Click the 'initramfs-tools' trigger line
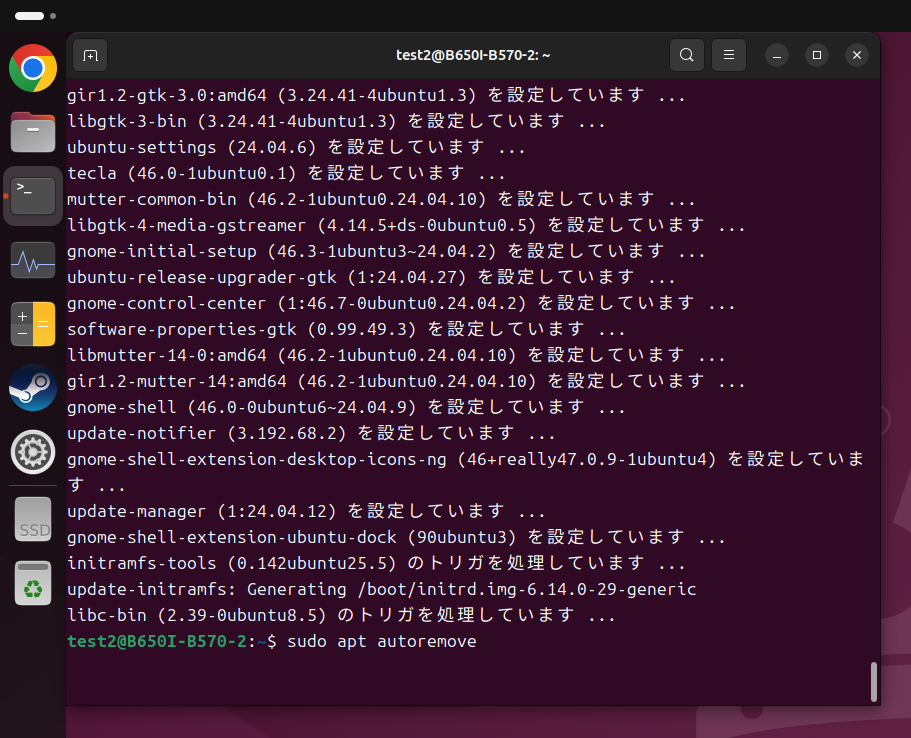The width and height of the screenshot is (911, 738). coord(376,563)
